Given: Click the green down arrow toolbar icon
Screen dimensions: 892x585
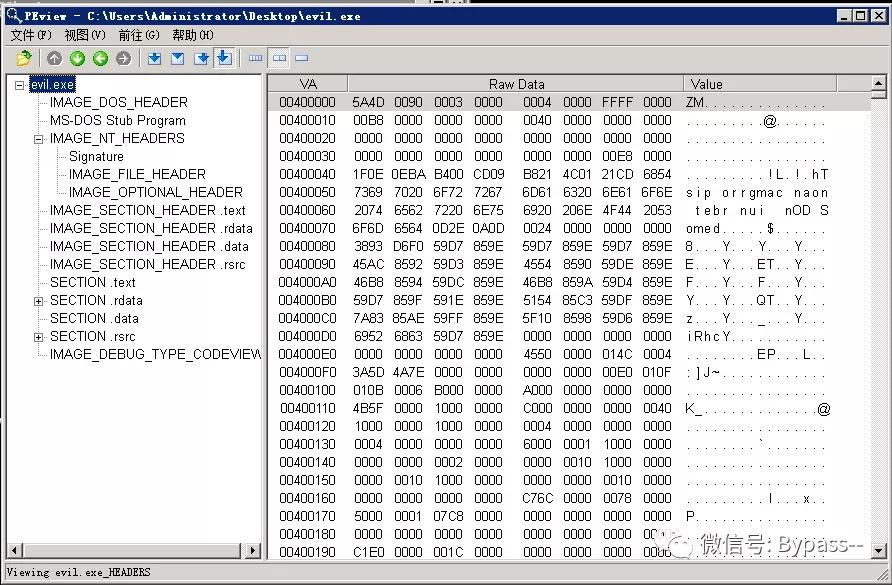Looking at the screenshot, I should pos(77,58).
